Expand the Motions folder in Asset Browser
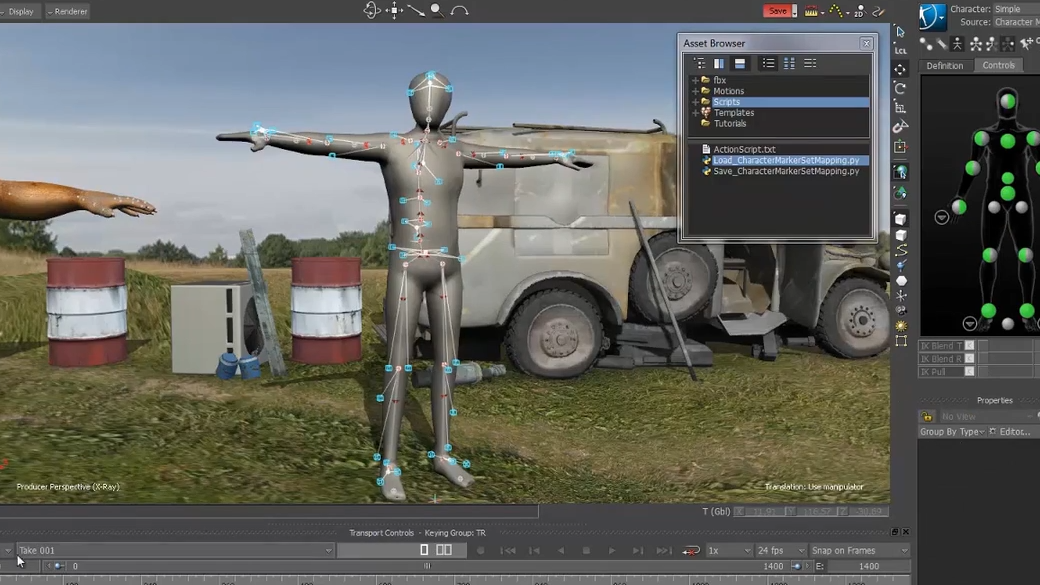The width and height of the screenshot is (1040, 585). (x=695, y=90)
